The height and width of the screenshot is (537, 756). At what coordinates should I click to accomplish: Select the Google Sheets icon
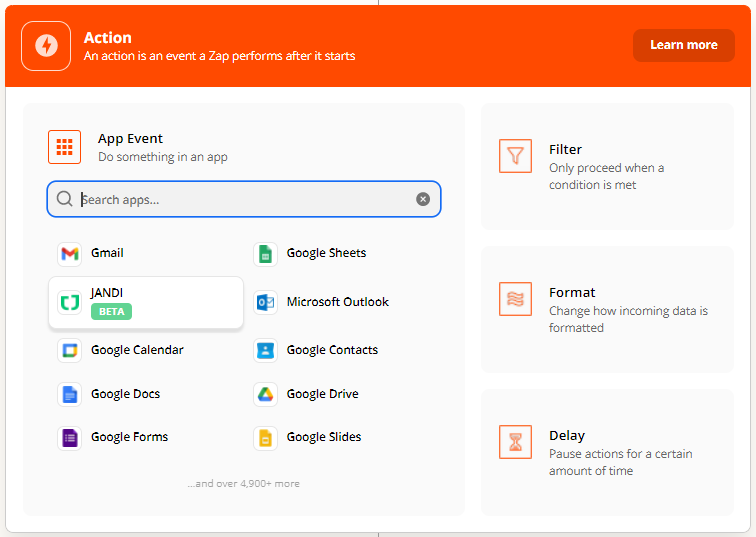[x=265, y=254]
